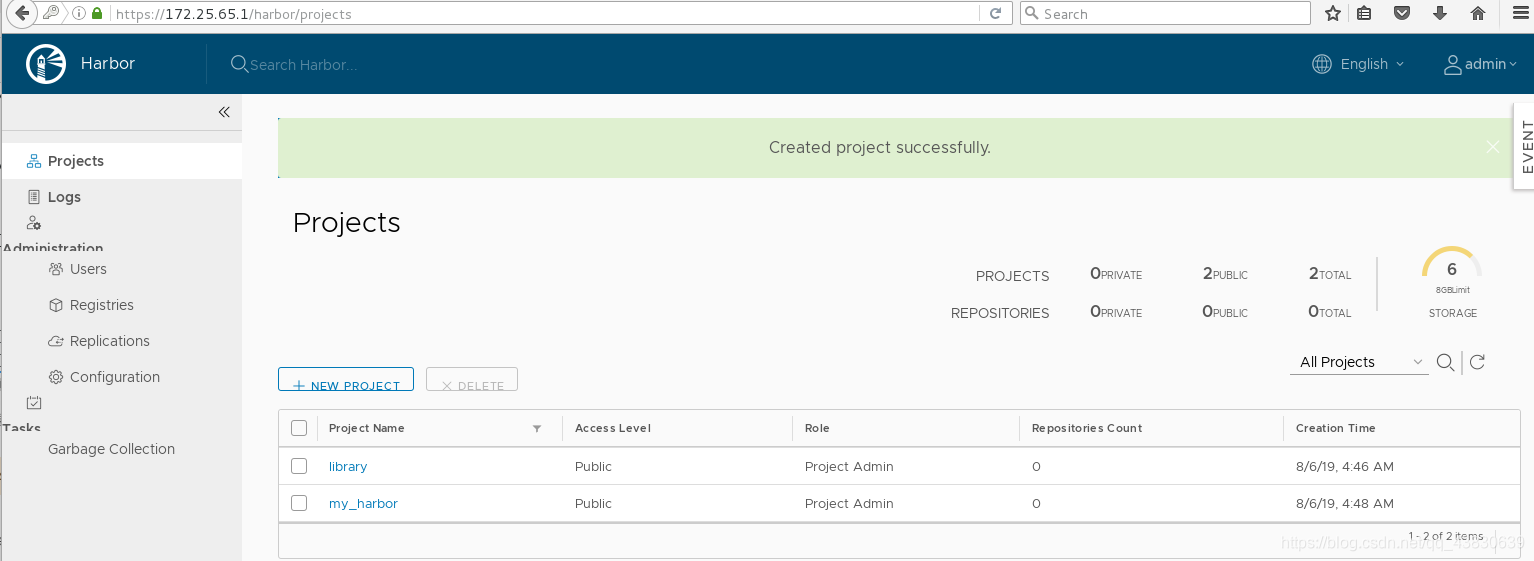Sort by Role column header
The height and width of the screenshot is (561, 1534).
point(817,428)
